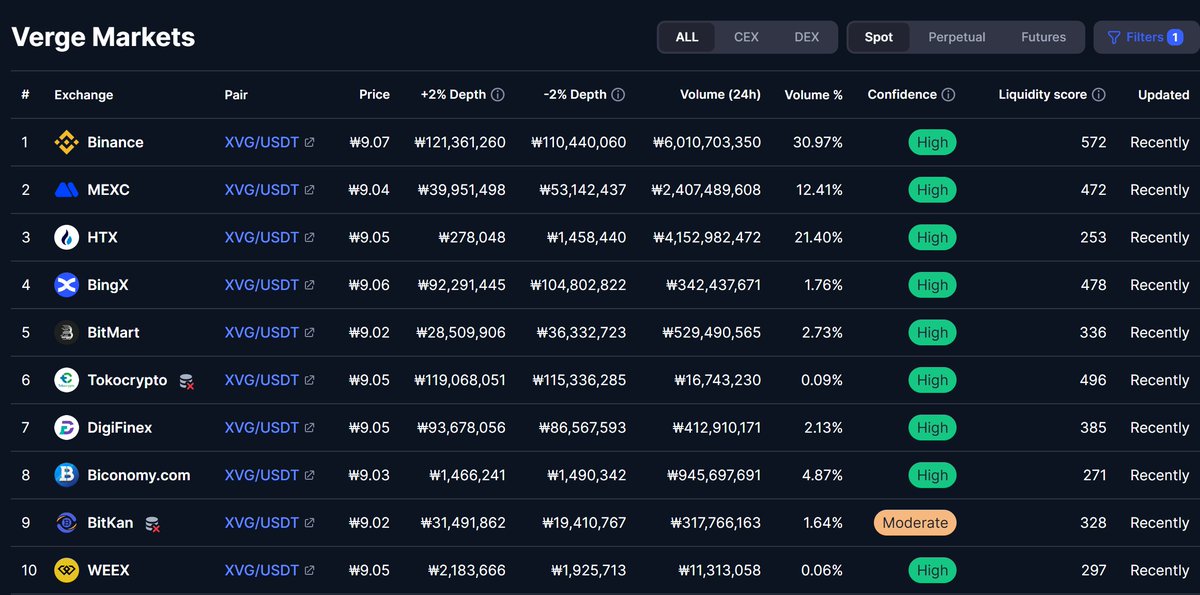Click the Pair column header
The width and height of the screenshot is (1200, 595).
point(236,95)
